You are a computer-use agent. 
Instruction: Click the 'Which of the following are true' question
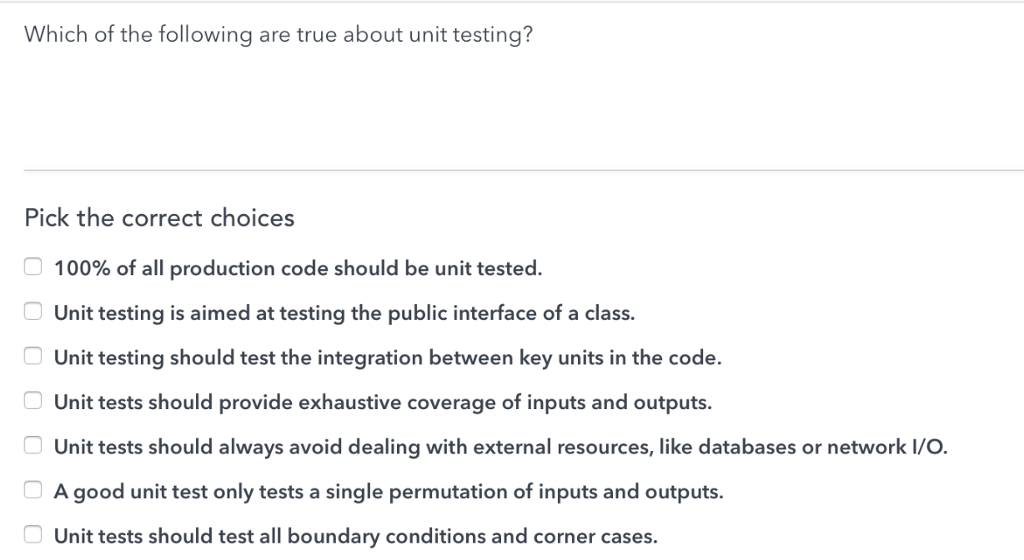click(278, 35)
